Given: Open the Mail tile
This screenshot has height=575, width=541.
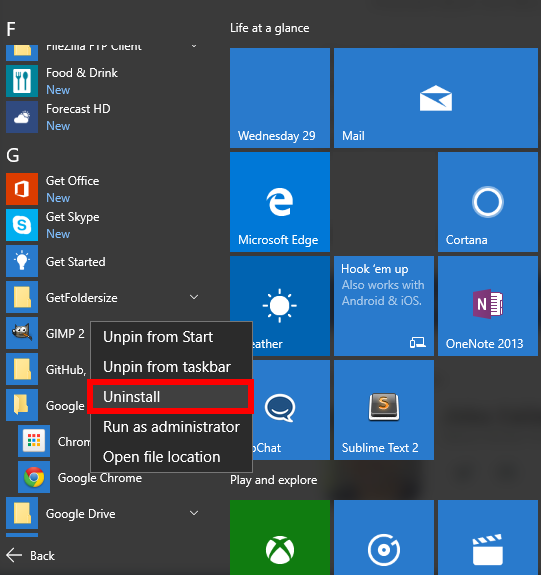Looking at the screenshot, I should (x=436, y=98).
